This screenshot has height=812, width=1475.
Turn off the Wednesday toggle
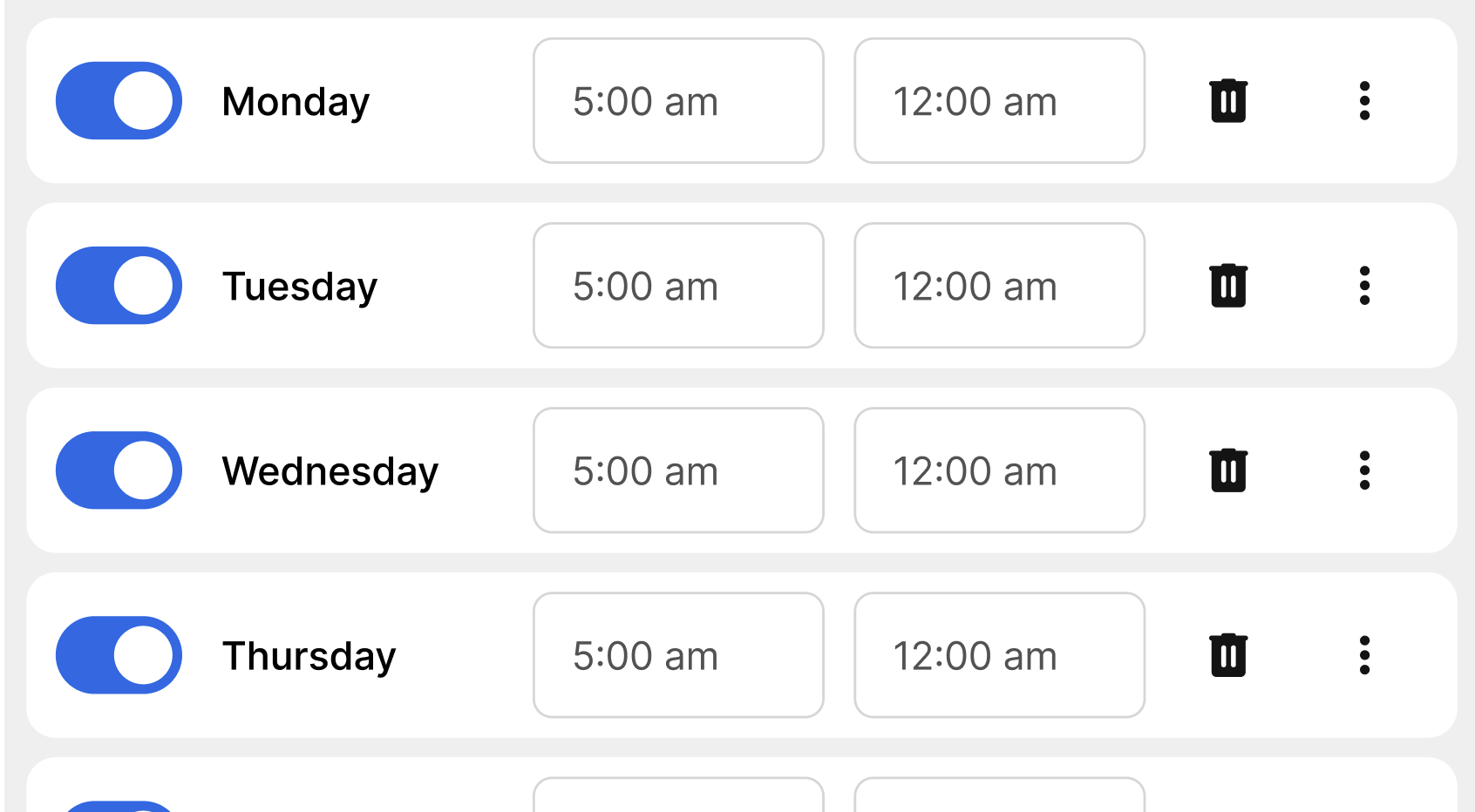tap(119, 470)
